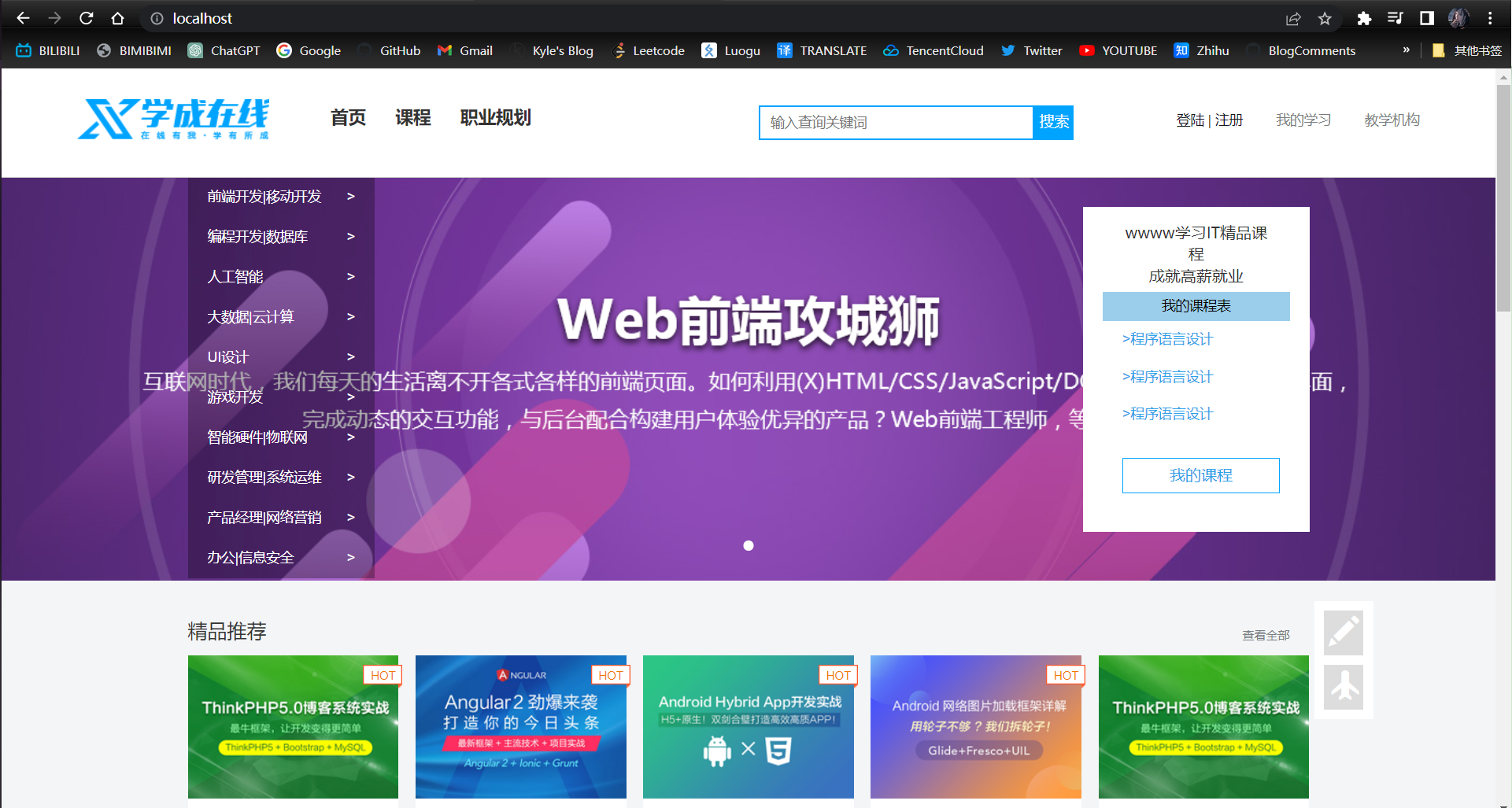Open the ChatGPT bookmark

point(224,50)
